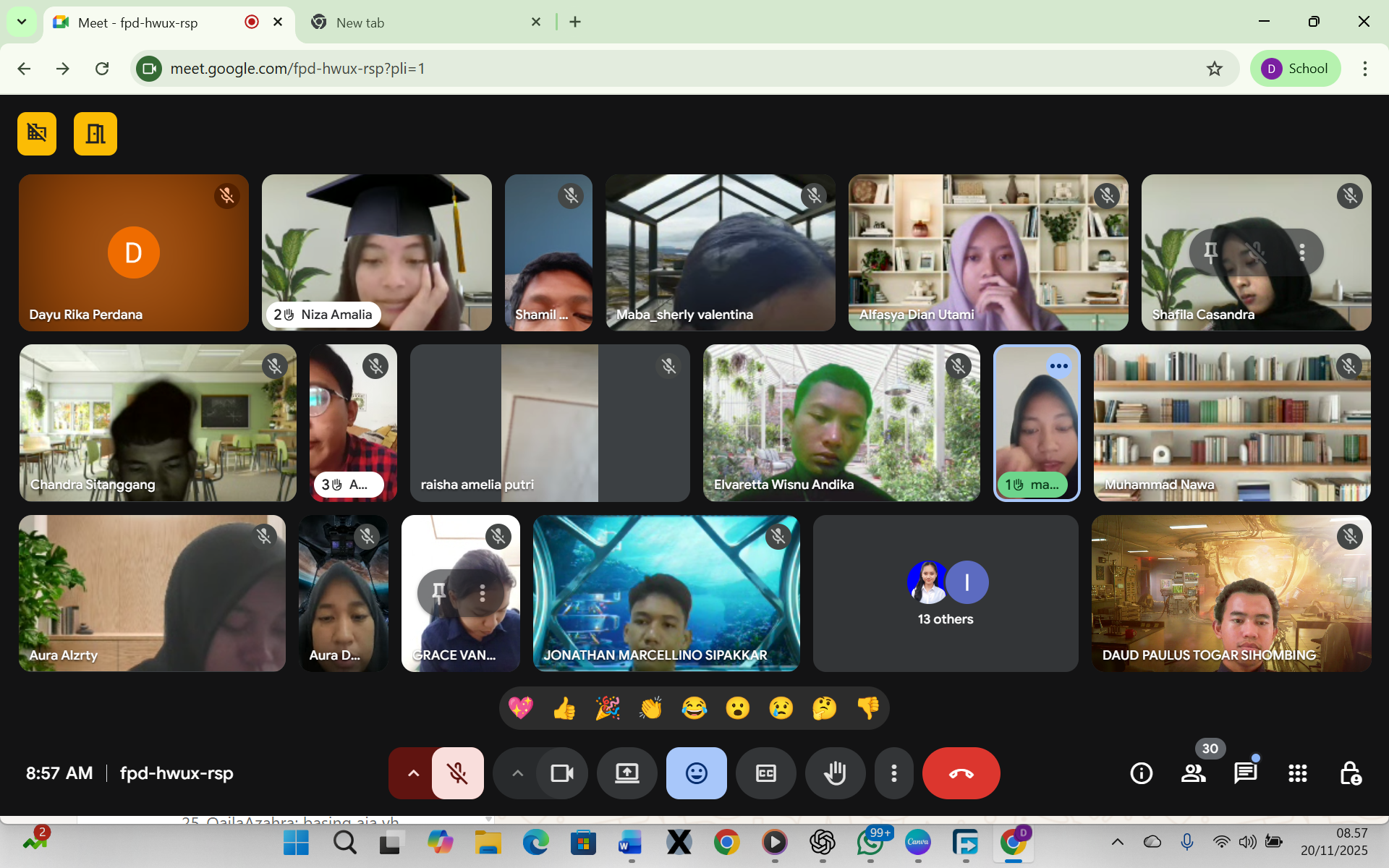Open microphone options with the mic chevron
The image size is (1389, 868).
(x=412, y=773)
